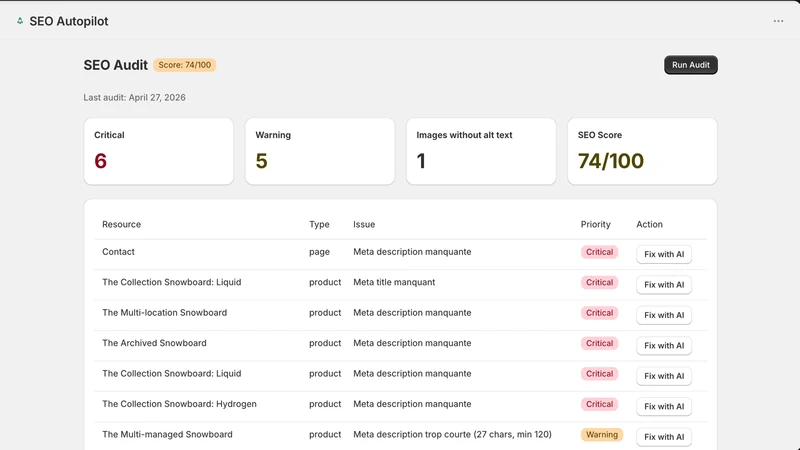Fix Liquid snowboard's missing meta description with AI

(x=664, y=376)
